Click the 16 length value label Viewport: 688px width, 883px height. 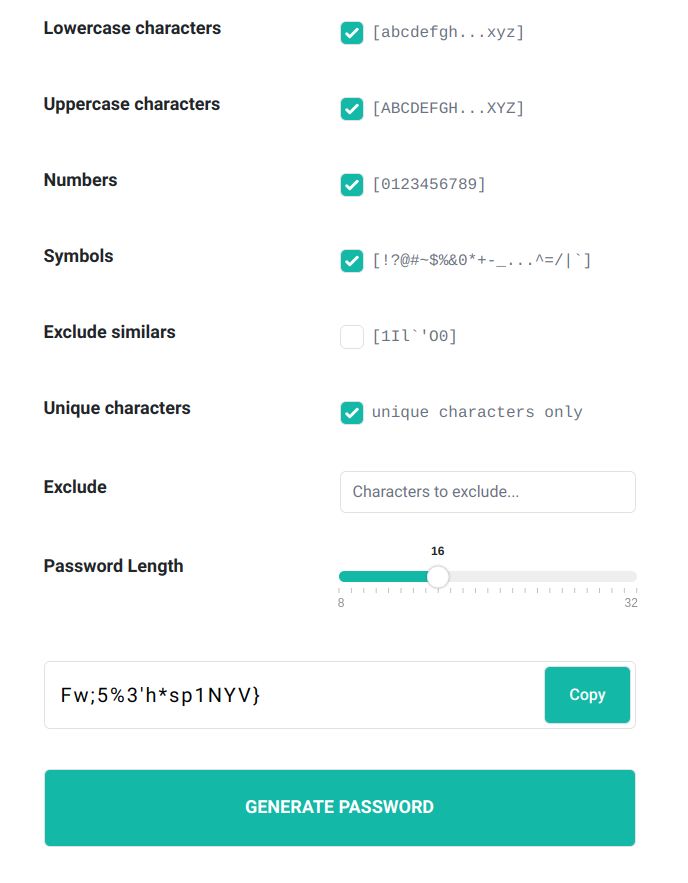(x=437, y=551)
